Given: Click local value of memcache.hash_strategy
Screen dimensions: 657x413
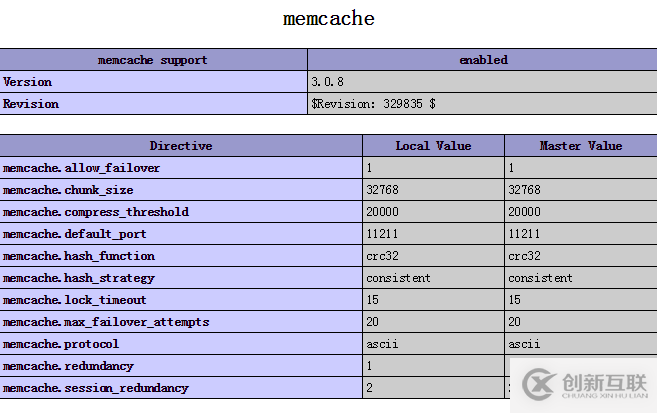Looking at the screenshot, I should (398, 278).
